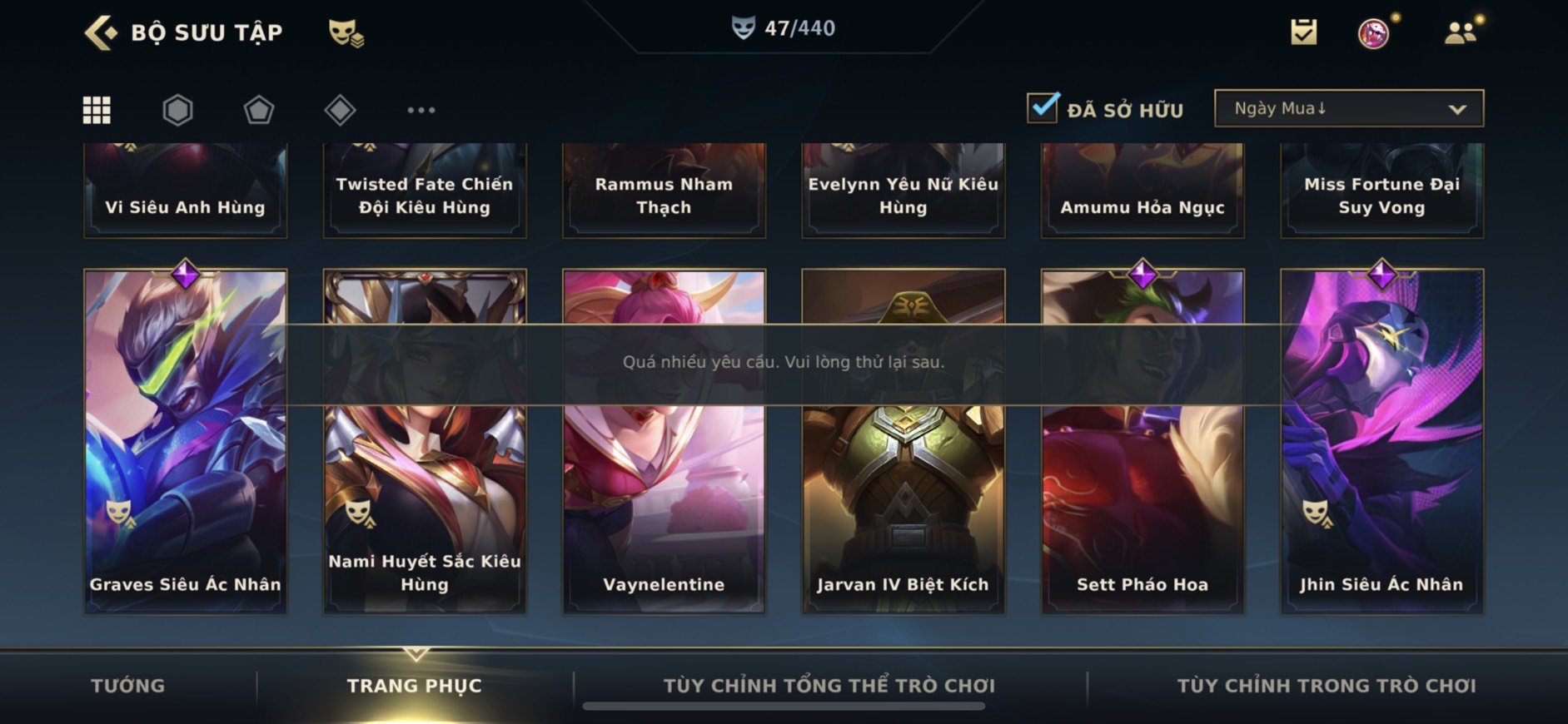Open Tùy Chỉnh Trong Trò Chơi tab
This screenshot has height=724, width=1568.
pos(1326,686)
